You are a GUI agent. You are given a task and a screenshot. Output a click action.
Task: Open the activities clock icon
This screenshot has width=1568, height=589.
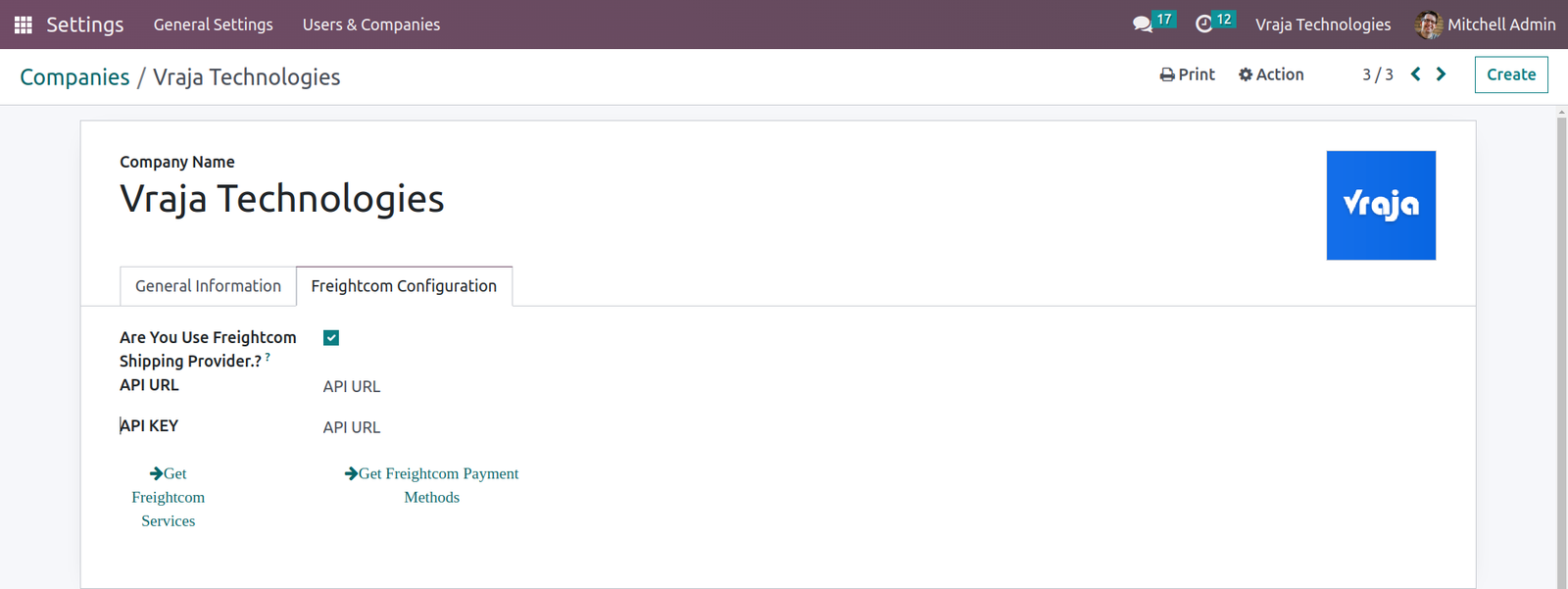[x=1203, y=25]
